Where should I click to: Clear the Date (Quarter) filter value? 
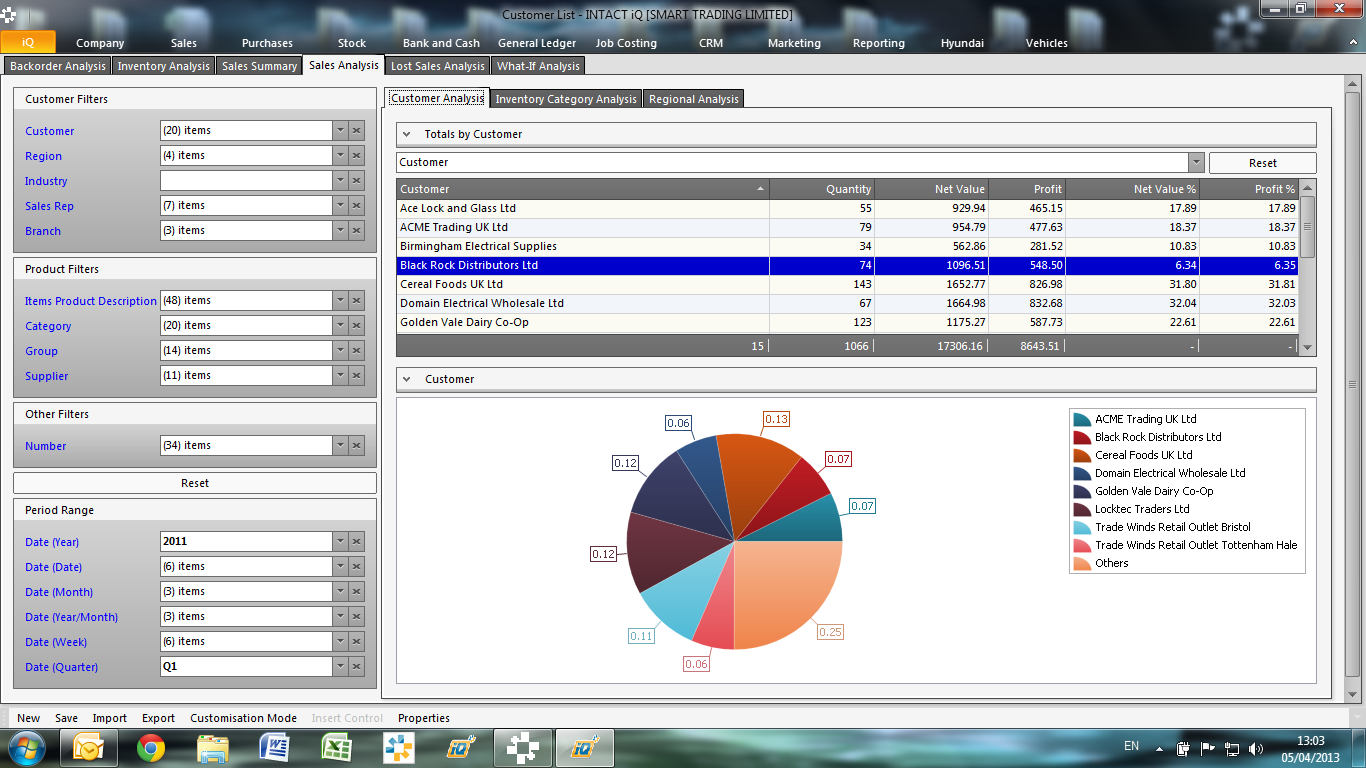click(x=357, y=666)
